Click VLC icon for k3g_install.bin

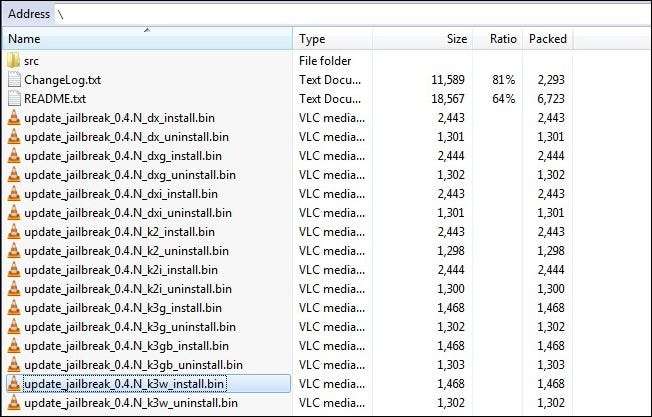pyautogui.click(x=14, y=308)
